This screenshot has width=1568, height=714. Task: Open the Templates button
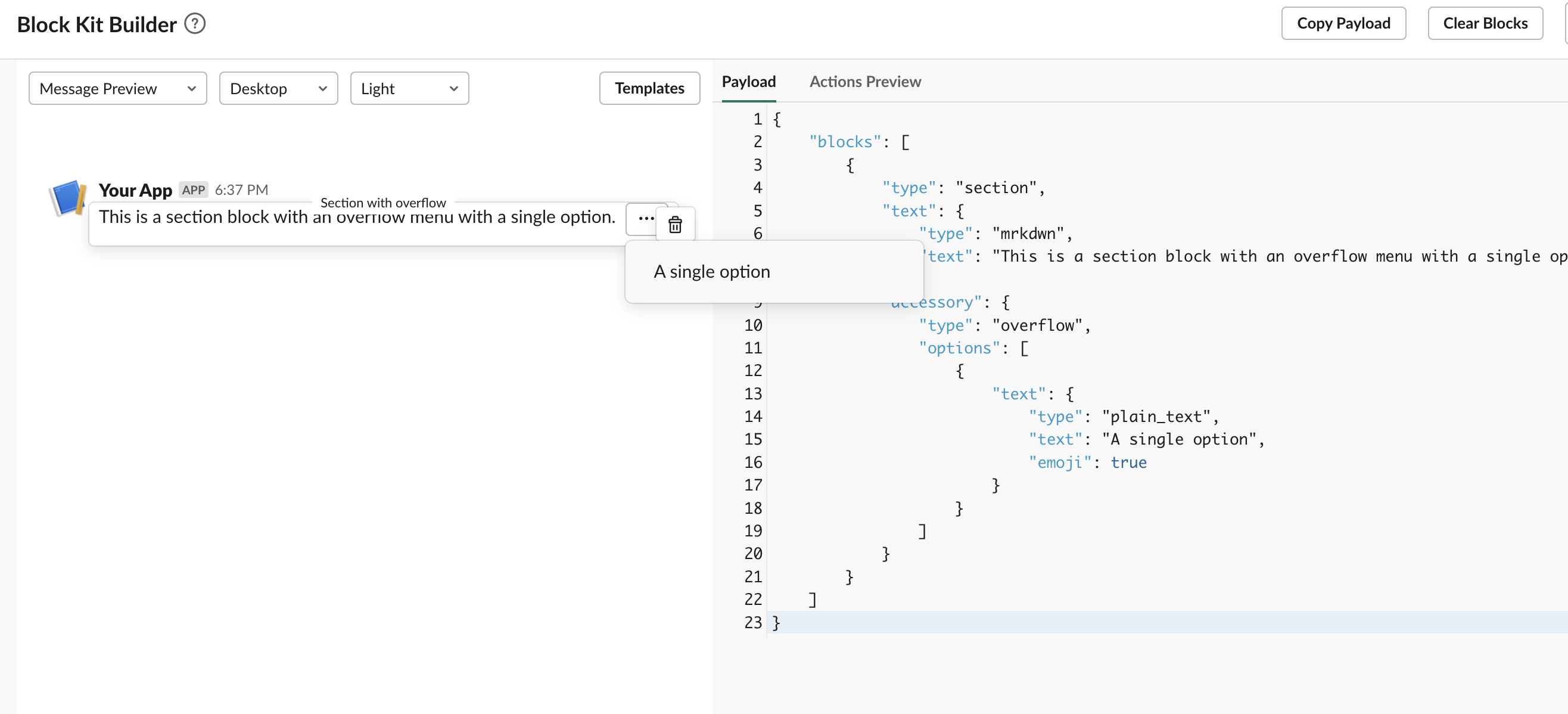(x=649, y=88)
